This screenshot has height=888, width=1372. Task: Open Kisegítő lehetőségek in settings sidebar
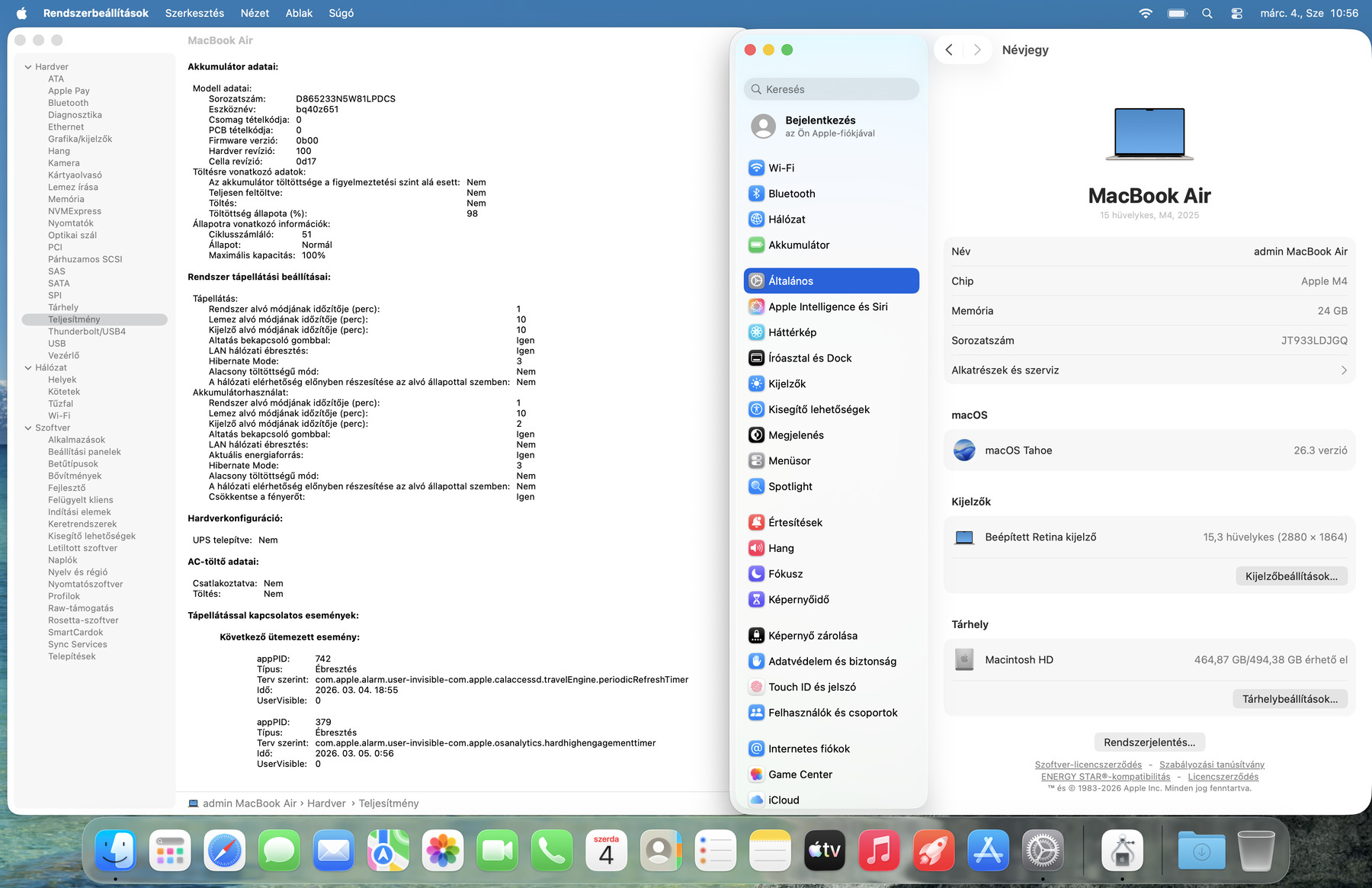(831, 409)
